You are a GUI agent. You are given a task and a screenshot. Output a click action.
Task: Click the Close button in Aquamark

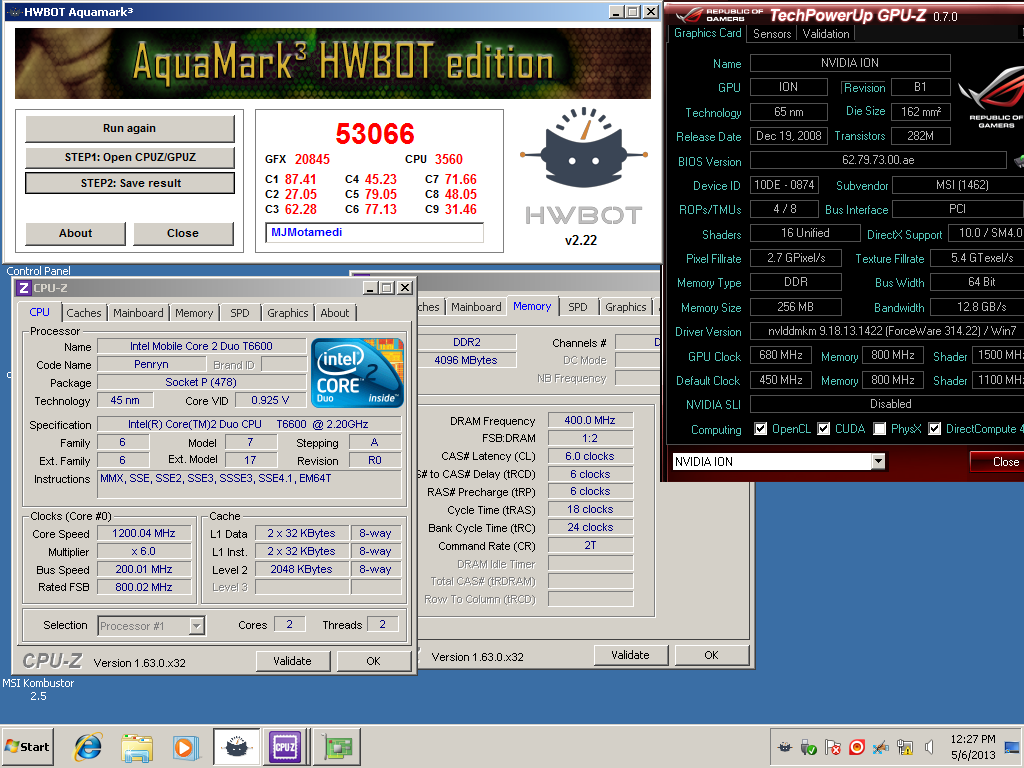(x=183, y=233)
